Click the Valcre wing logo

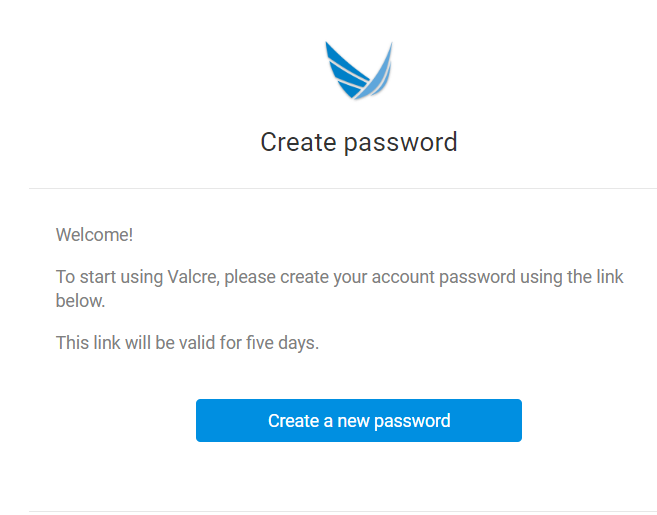pyautogui.click(x=359, y=70)
